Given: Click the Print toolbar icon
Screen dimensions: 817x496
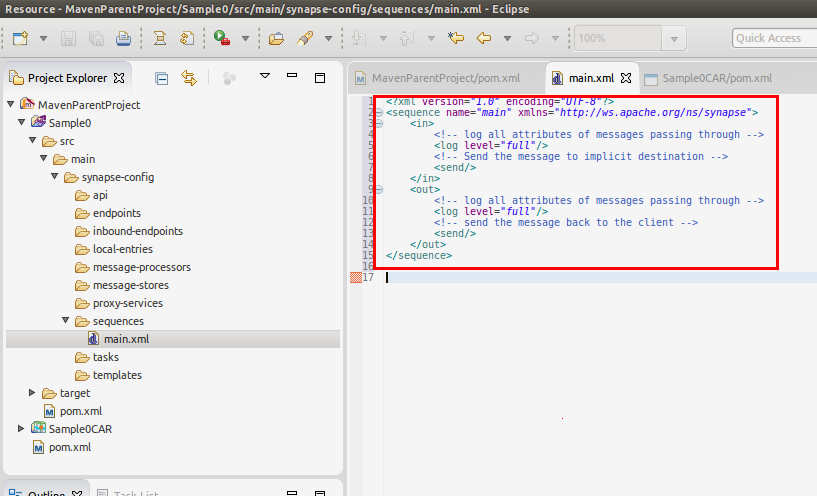Looking at the screenshot, I should (x=123, y=39).
